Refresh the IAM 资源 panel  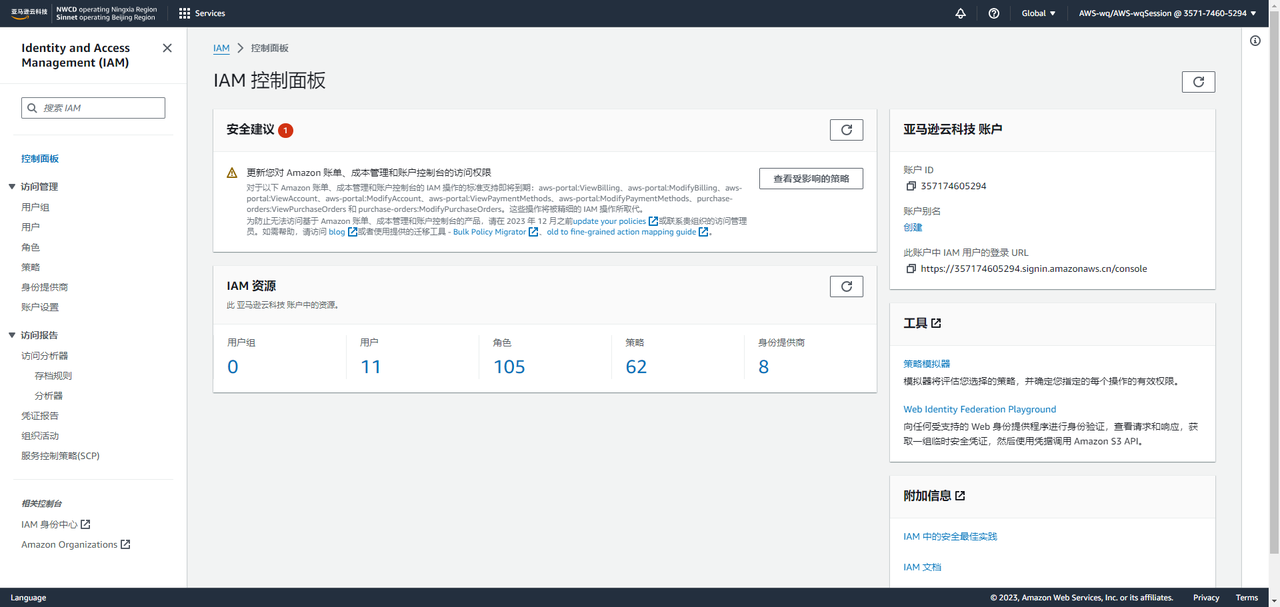point(846,286)
